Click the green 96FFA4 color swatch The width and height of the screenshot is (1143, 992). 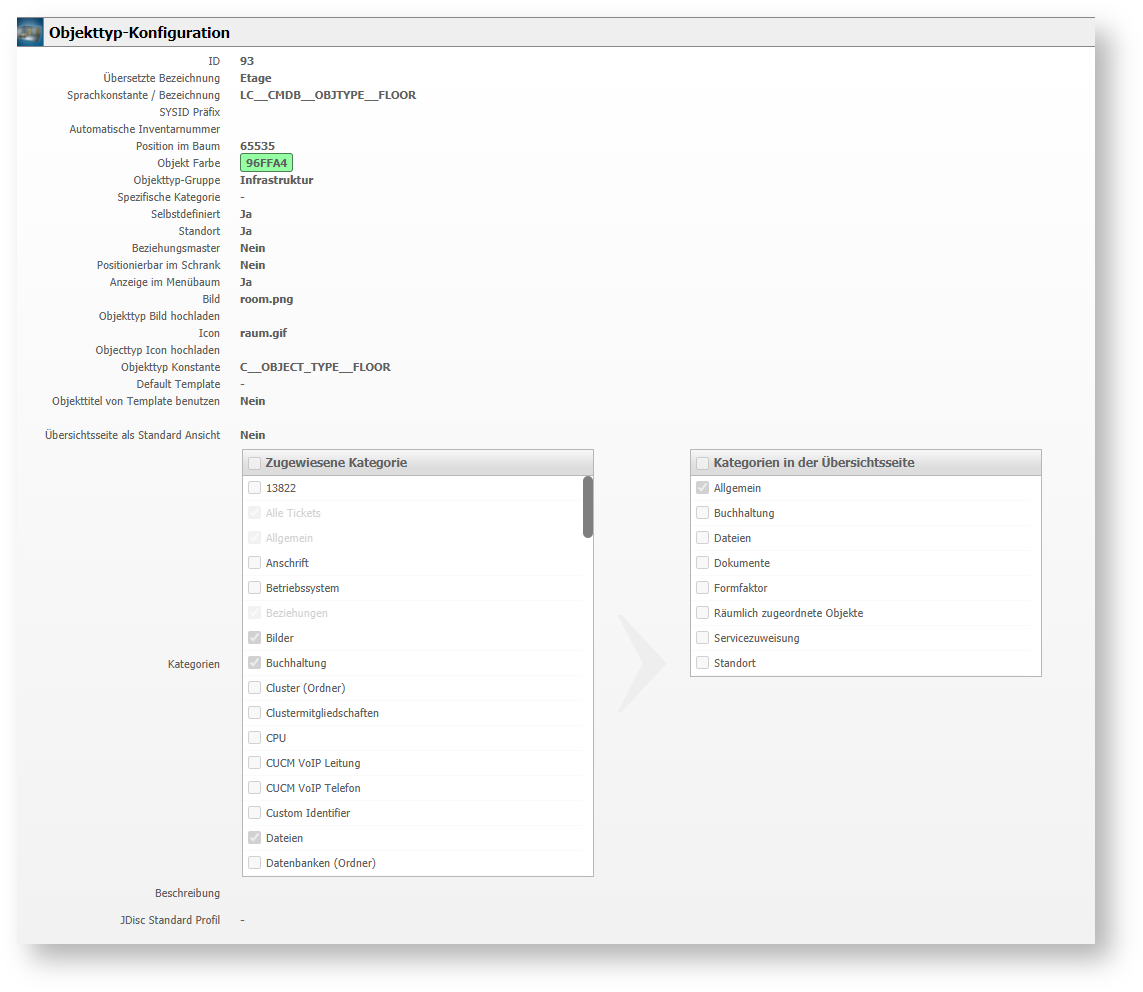pos(266,163)
